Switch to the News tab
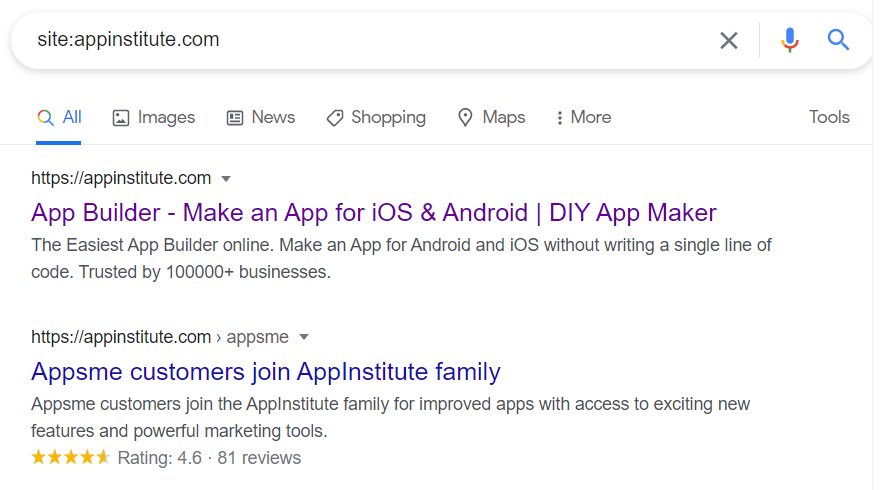Image resolution: width=884 pixels, height=490 pixels. [x=260, y=117]
